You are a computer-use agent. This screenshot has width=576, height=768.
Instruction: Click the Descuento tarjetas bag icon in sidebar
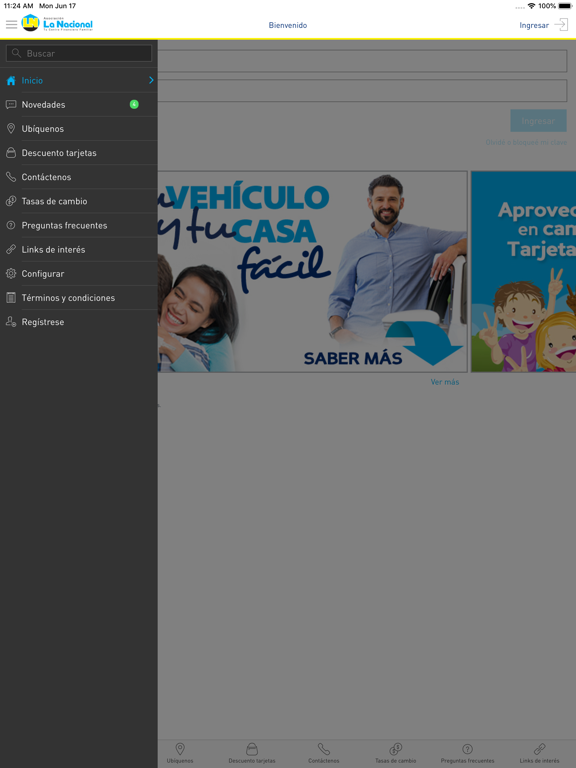(11, 153)
